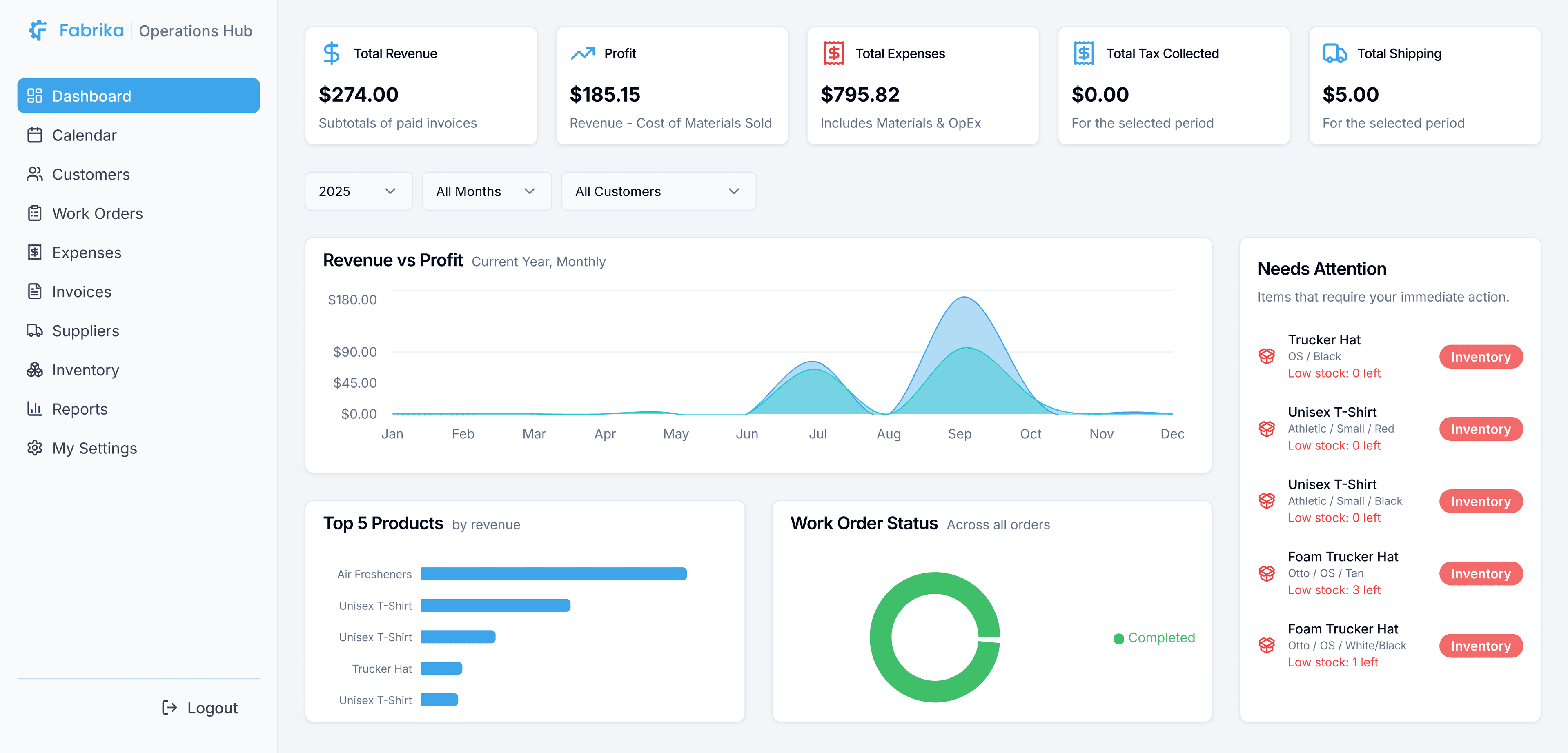Toggle the Completed legend on the donut chart
The image size is (1568, 753).
click(1154, 637)
